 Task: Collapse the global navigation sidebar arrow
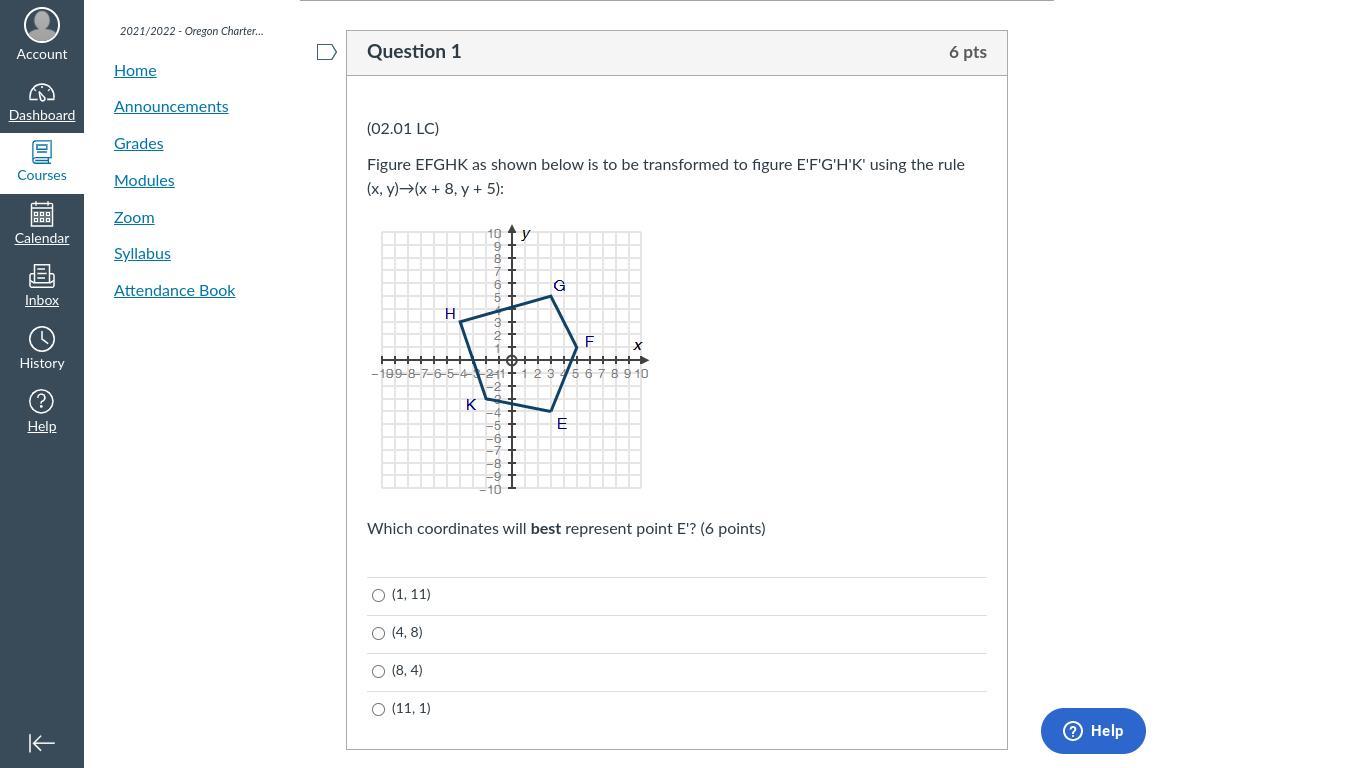[41, 743]
